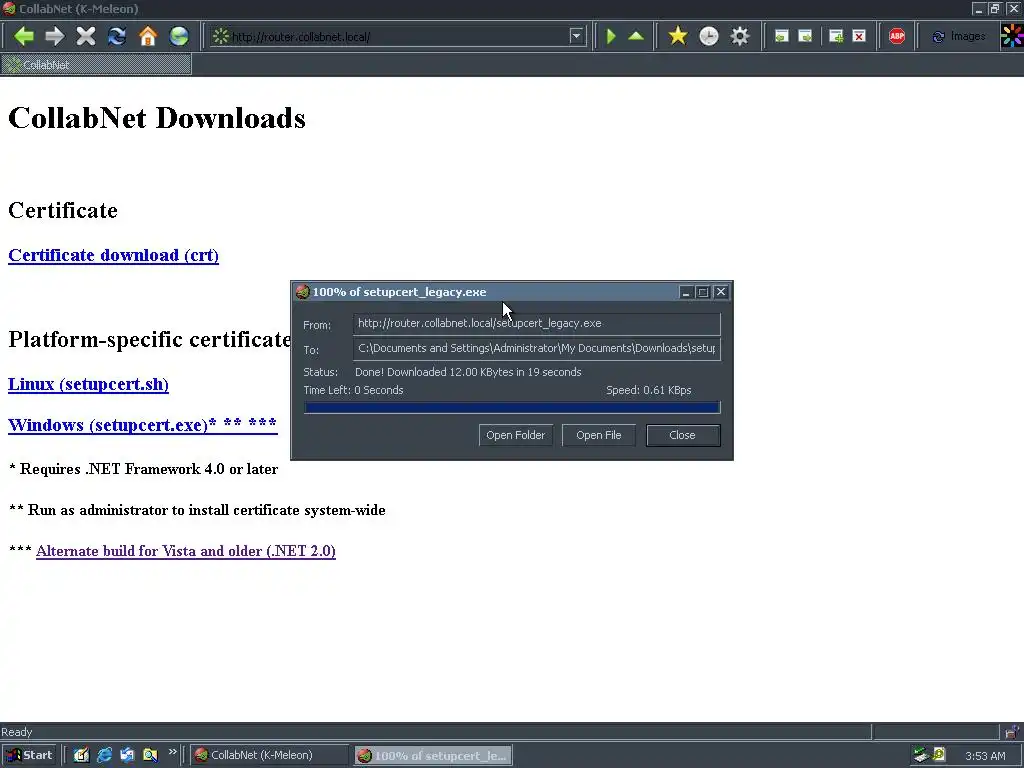This screenshot has height=768, width=1024.
Task: Open the home page via house icon
Action: [148, 36]
